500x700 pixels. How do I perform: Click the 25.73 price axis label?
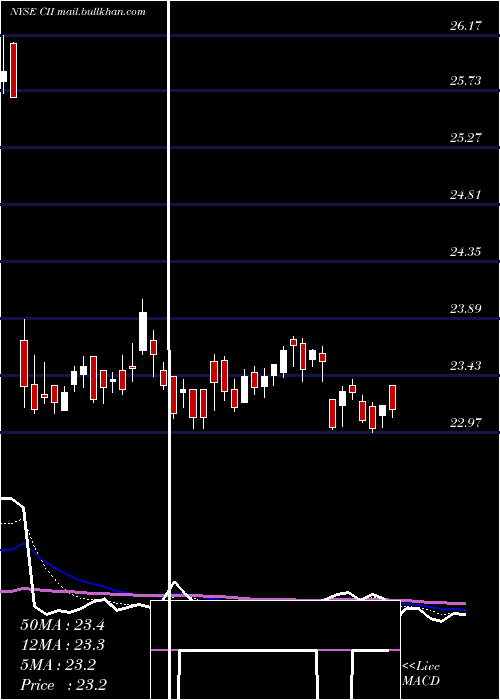pyautogui.click(x=466, y=81)
